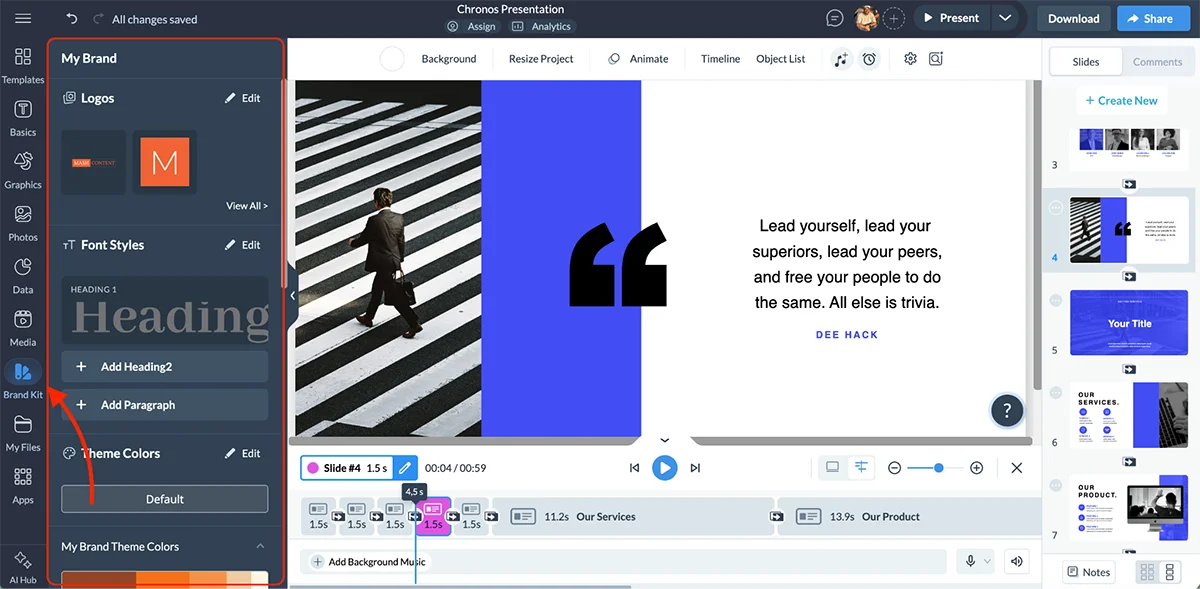Screen dimensions: 1200x589
Task: Undo the last change
Action: 71,18
